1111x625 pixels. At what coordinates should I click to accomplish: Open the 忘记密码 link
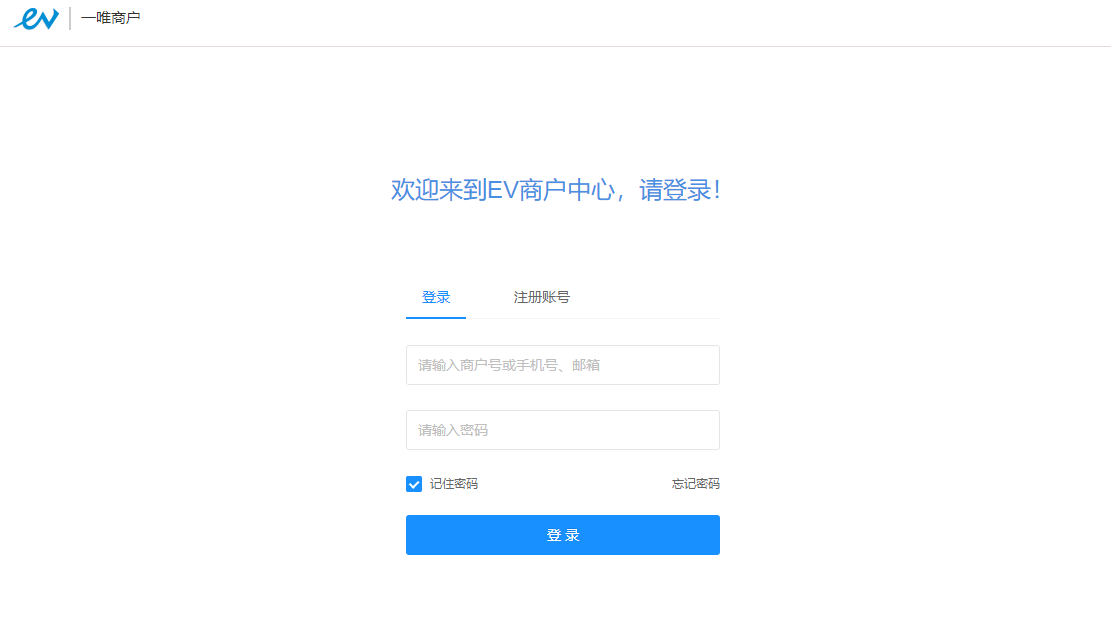tap(696, 484)
